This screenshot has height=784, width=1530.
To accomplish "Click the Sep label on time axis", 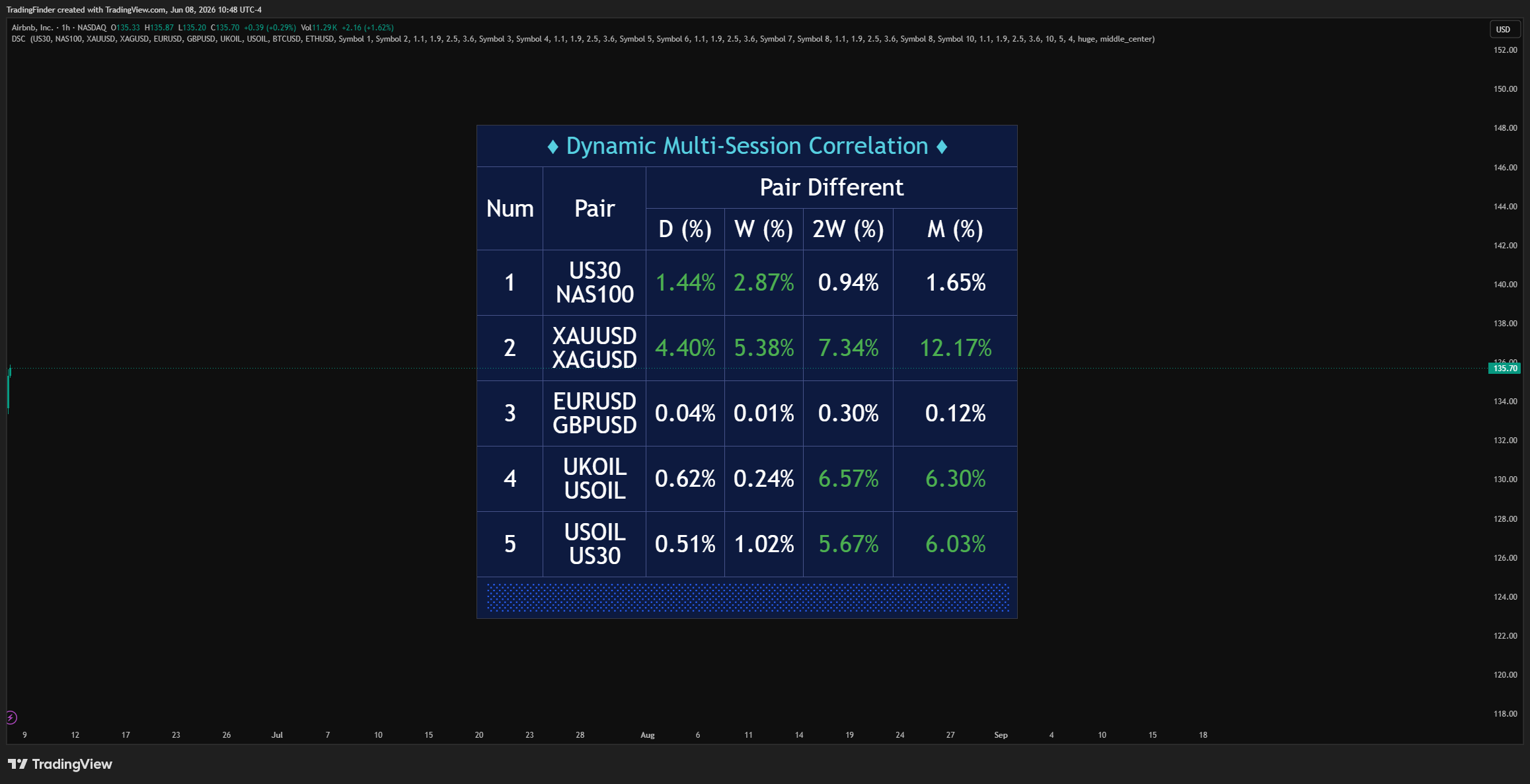I will [x=1001, y=735].
